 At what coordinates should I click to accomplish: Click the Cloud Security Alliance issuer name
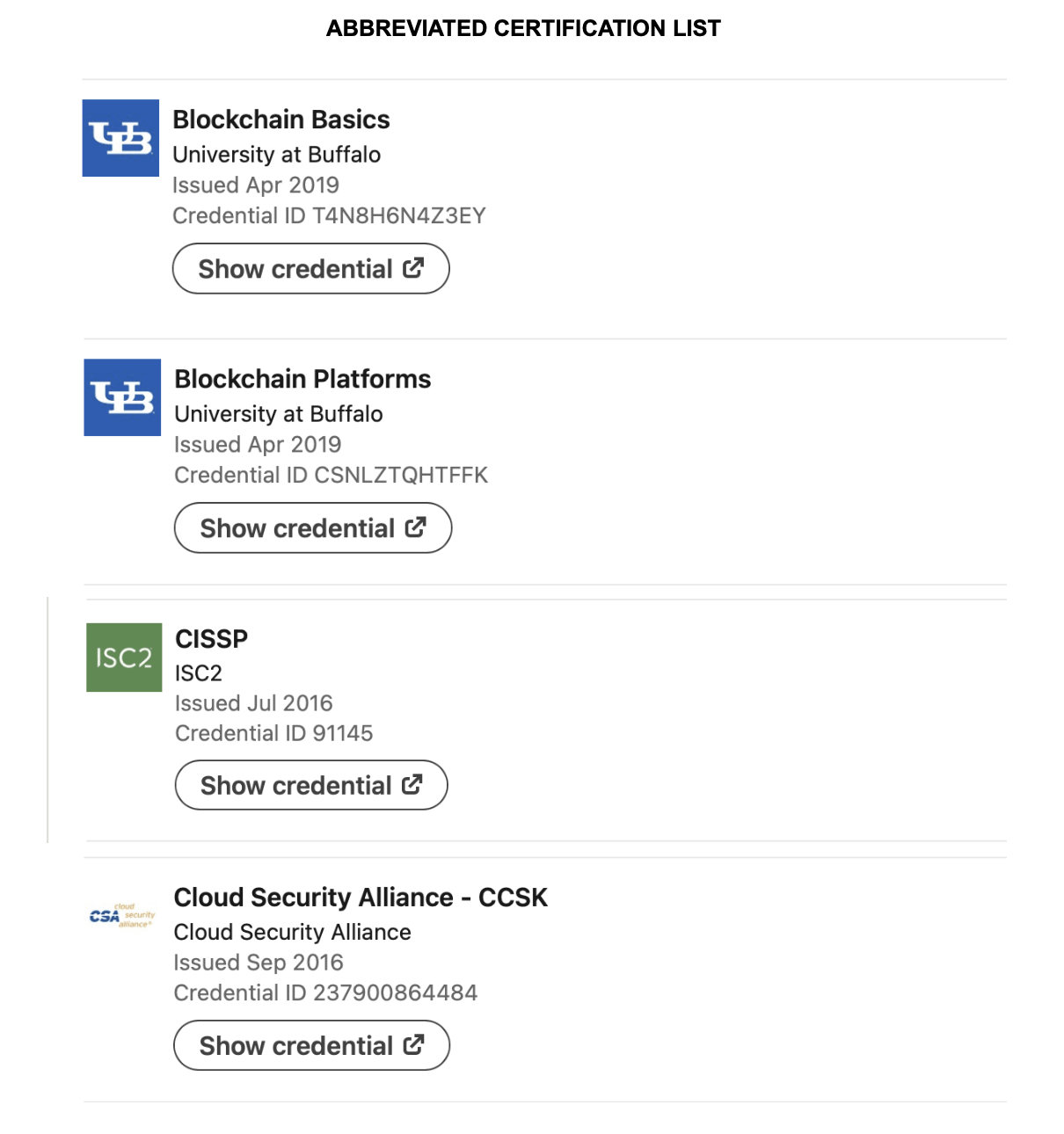292,932
